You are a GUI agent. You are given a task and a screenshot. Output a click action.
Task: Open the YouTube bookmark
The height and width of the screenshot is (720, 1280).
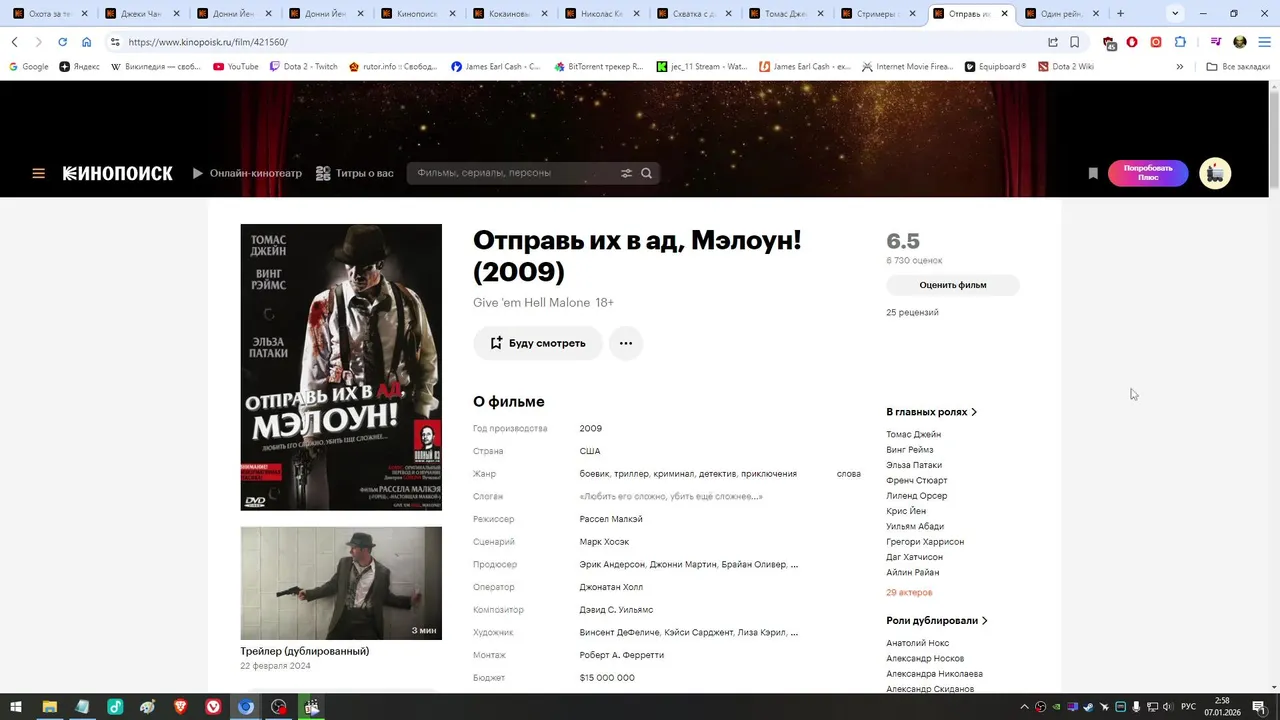(236, 66)
